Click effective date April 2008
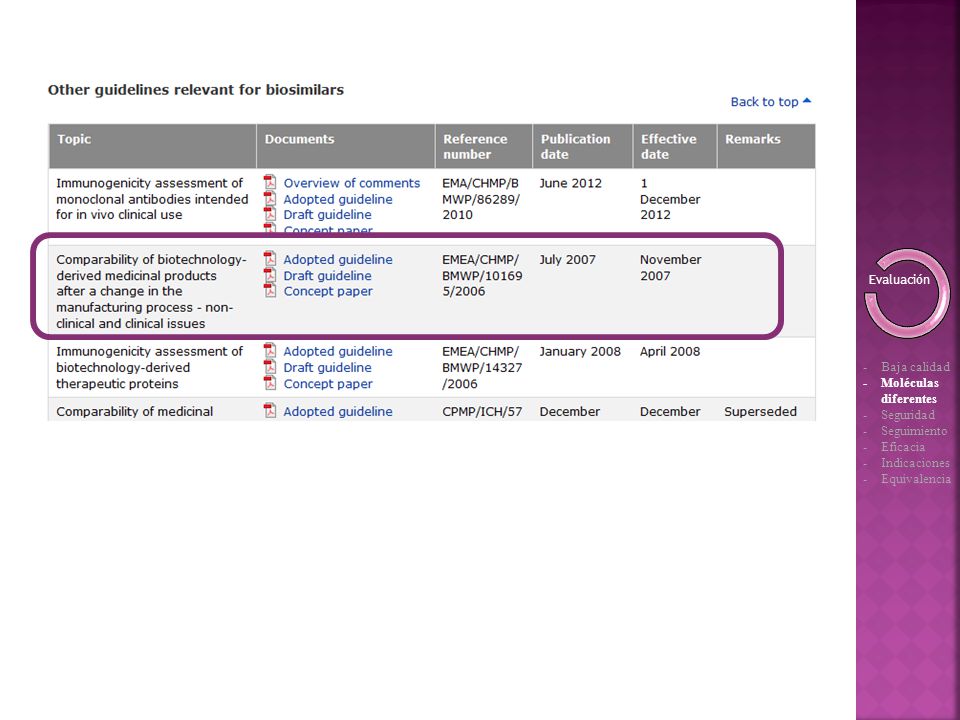This screenshot has height=720, width=960. pyautogui.click(x=670, y=351)
